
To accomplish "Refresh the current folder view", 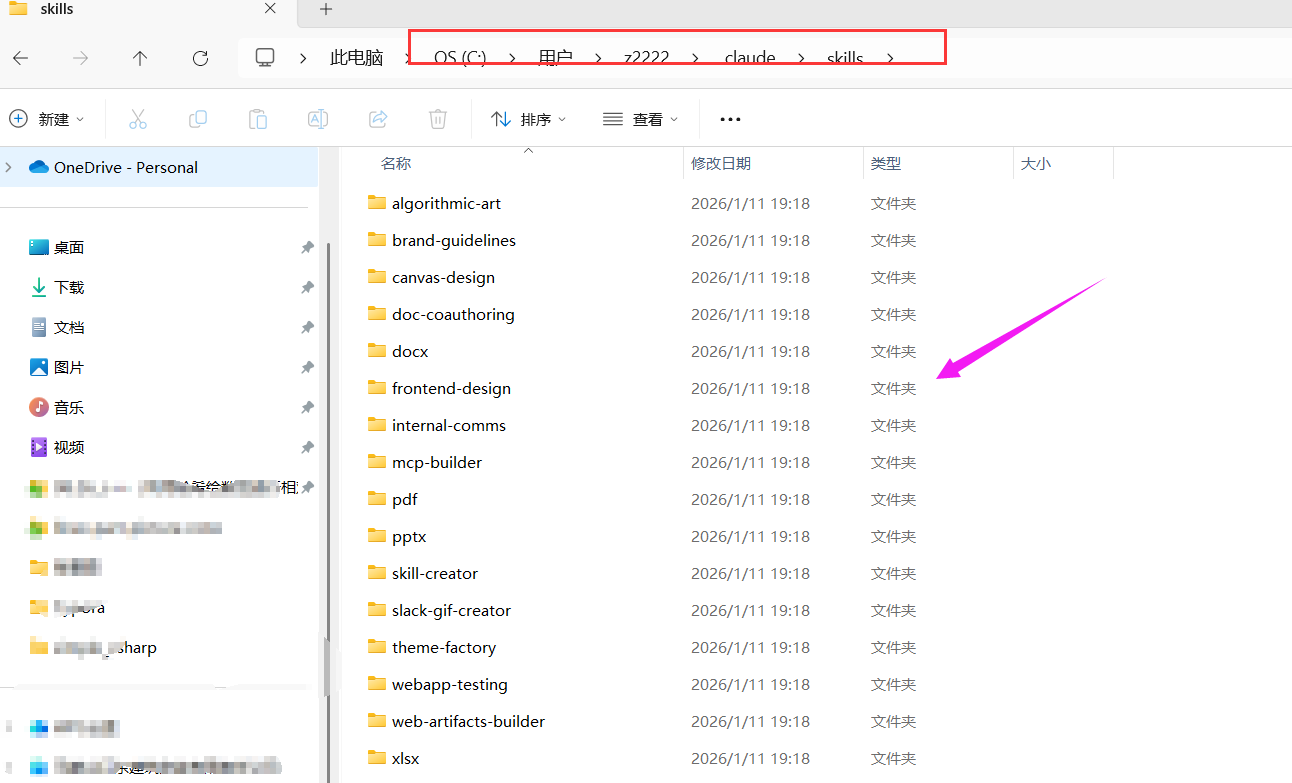I will click(x=200, y=58).
